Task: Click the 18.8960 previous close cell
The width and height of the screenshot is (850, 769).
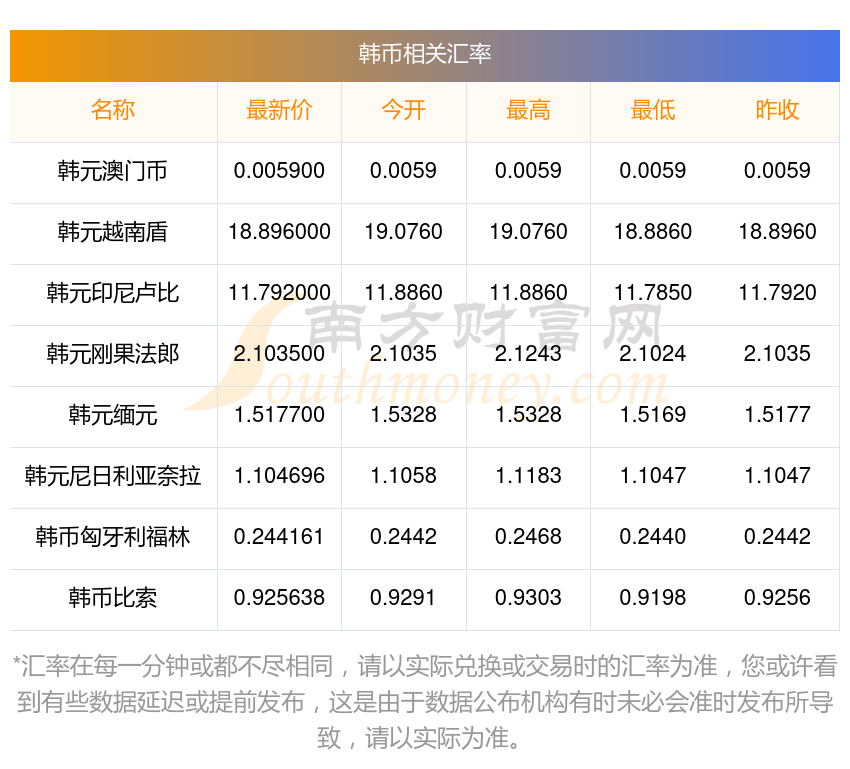Action: (x=777, y=232)
